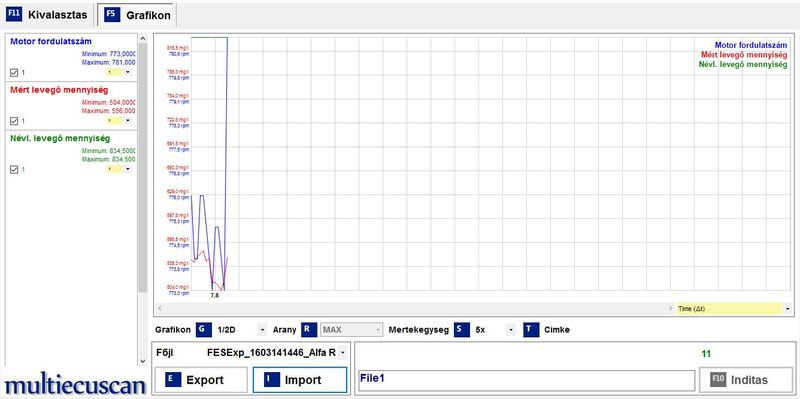
Task: Click the I icon on Import
Action: coord(271,380)
